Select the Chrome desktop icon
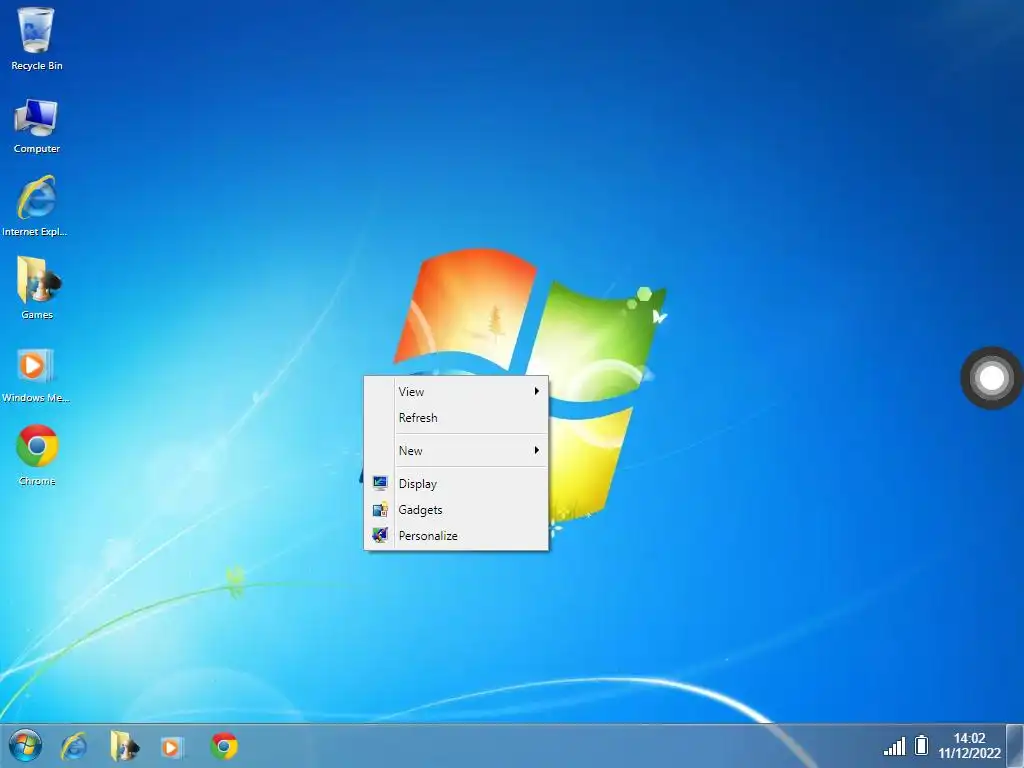1024x768 pixels. pyautogui.click(x=37, y=455)
